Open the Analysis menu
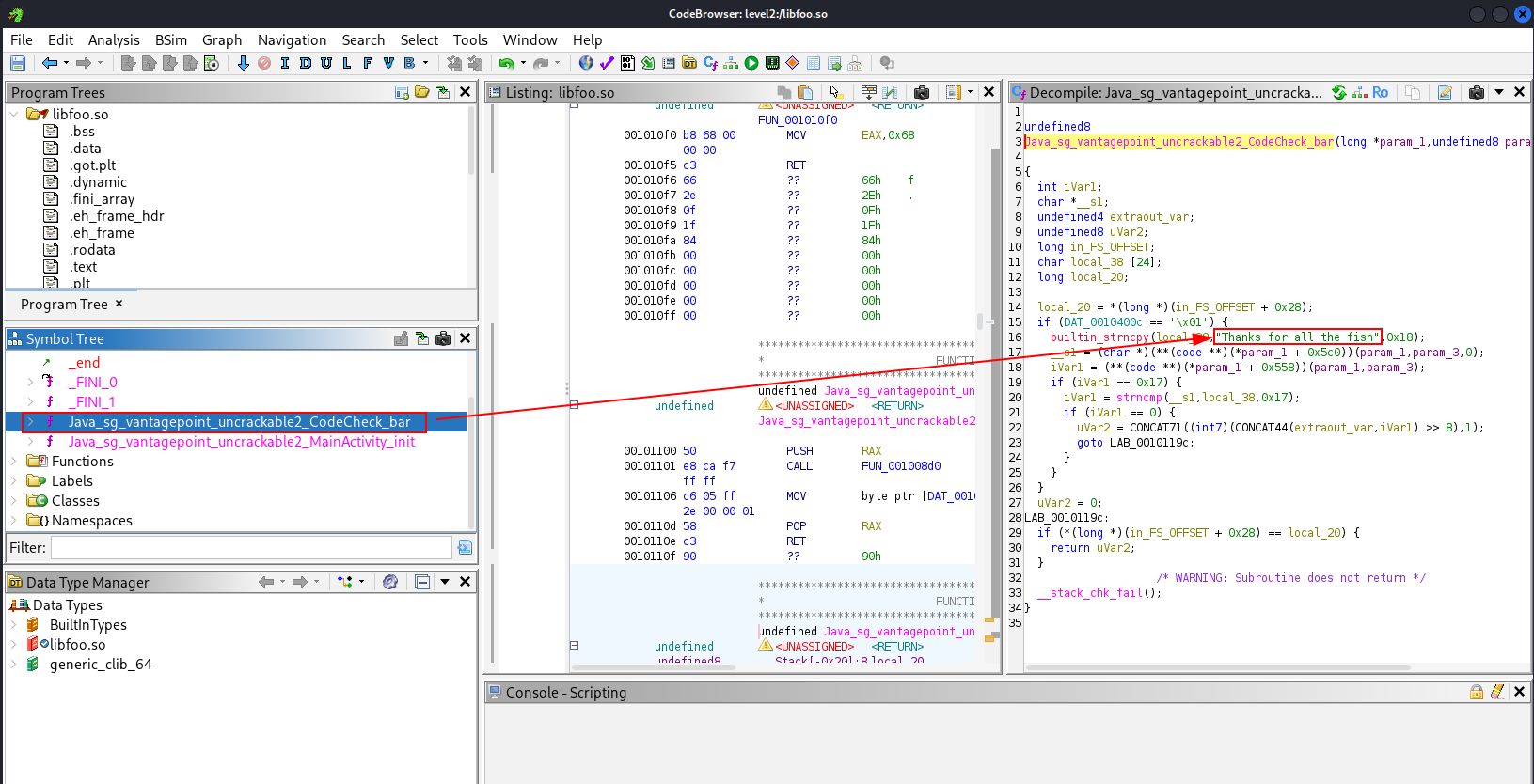Image resolution: width=1534 pixels, height=784 pixels. point(114,39)
